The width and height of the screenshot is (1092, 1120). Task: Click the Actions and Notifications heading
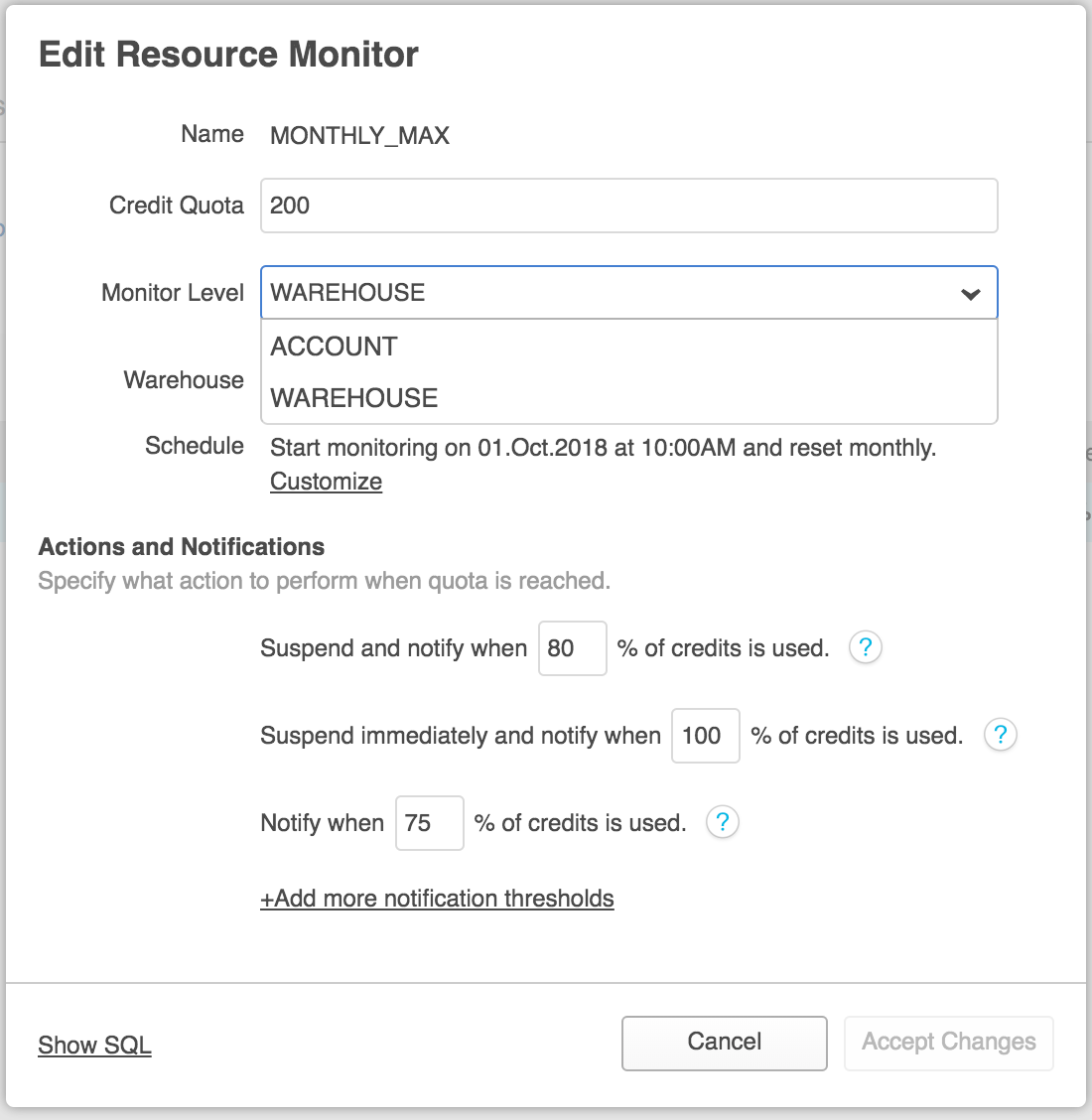(x=182, y=546)
